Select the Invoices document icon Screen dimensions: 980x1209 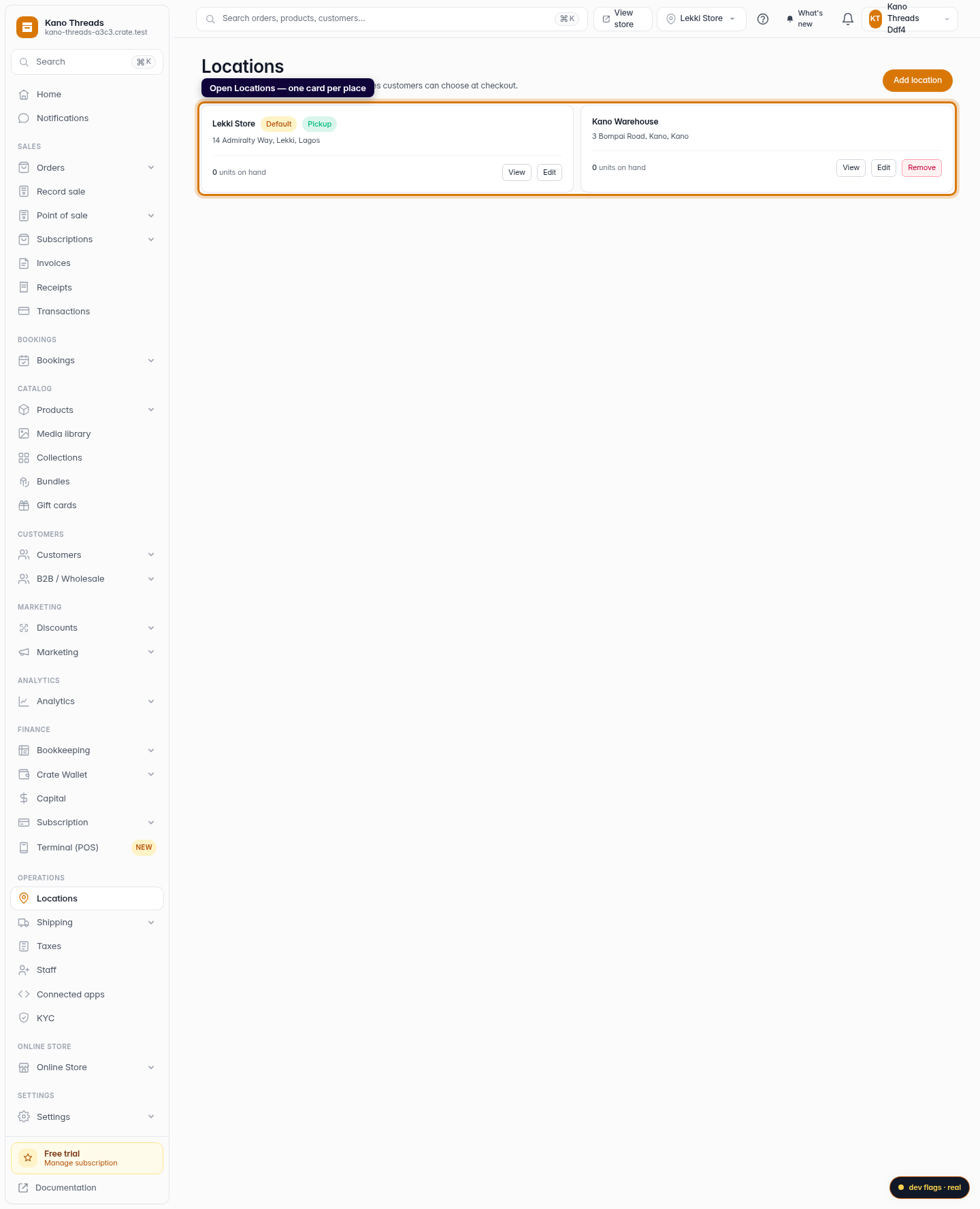(x=24, y=263)
